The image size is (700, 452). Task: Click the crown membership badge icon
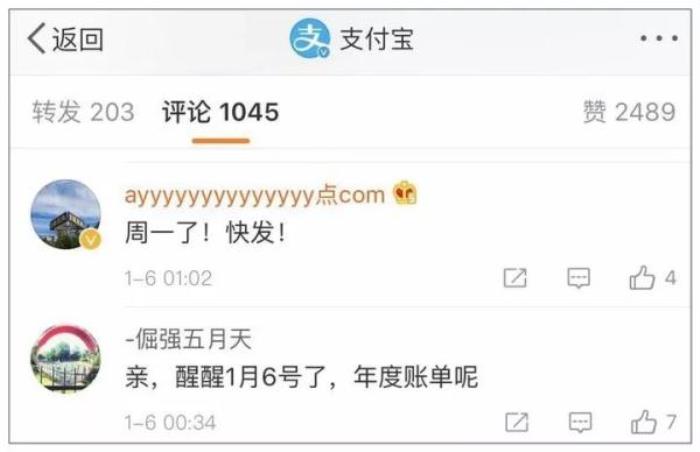(405, 193)
